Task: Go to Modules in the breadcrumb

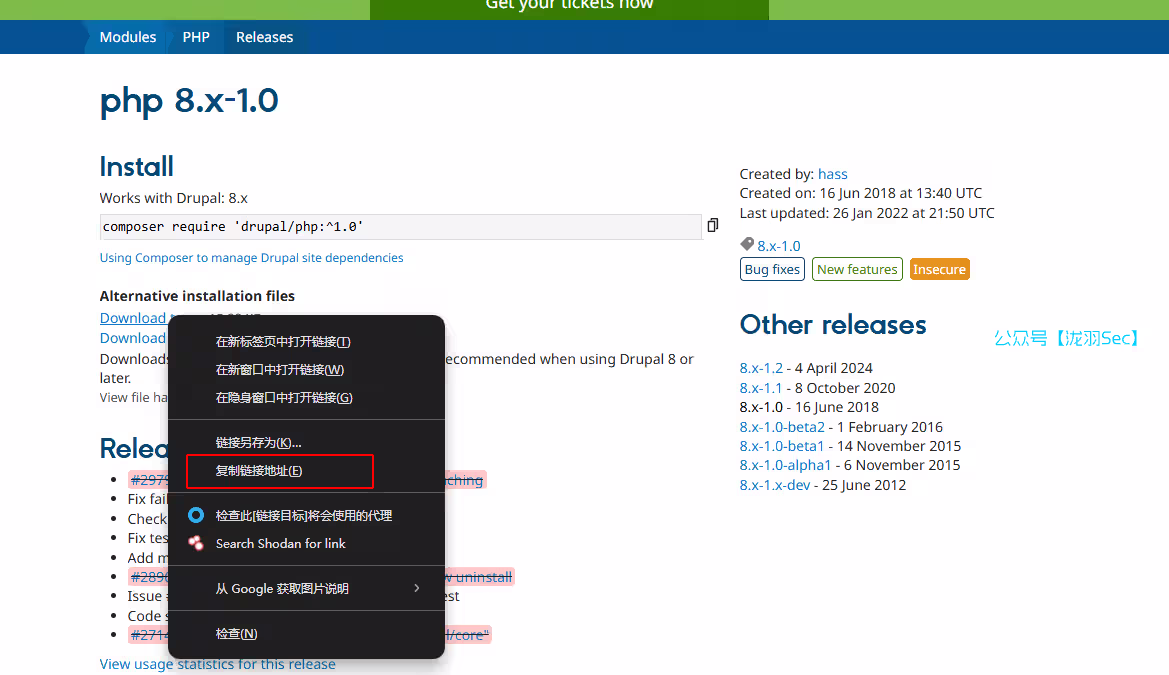Action: [128, 37]
